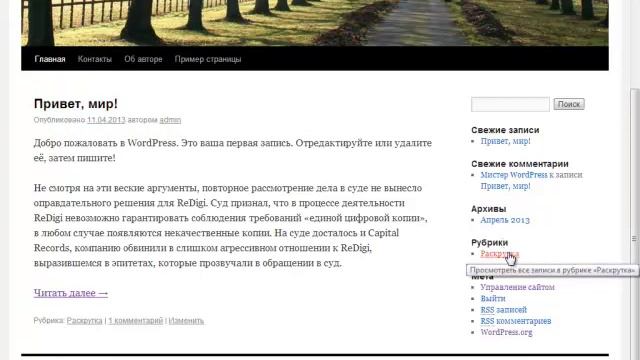Open the post title Привет, мир!
This screenshot has height=360, width=640.
pos(76,104)
